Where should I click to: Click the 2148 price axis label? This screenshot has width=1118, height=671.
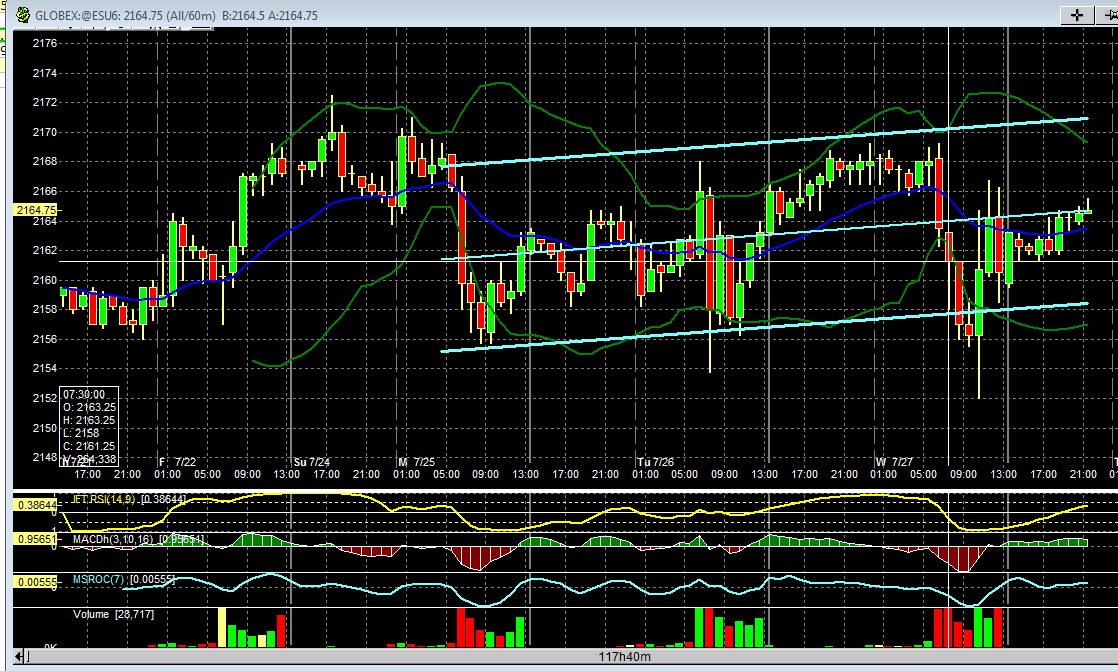45,457
